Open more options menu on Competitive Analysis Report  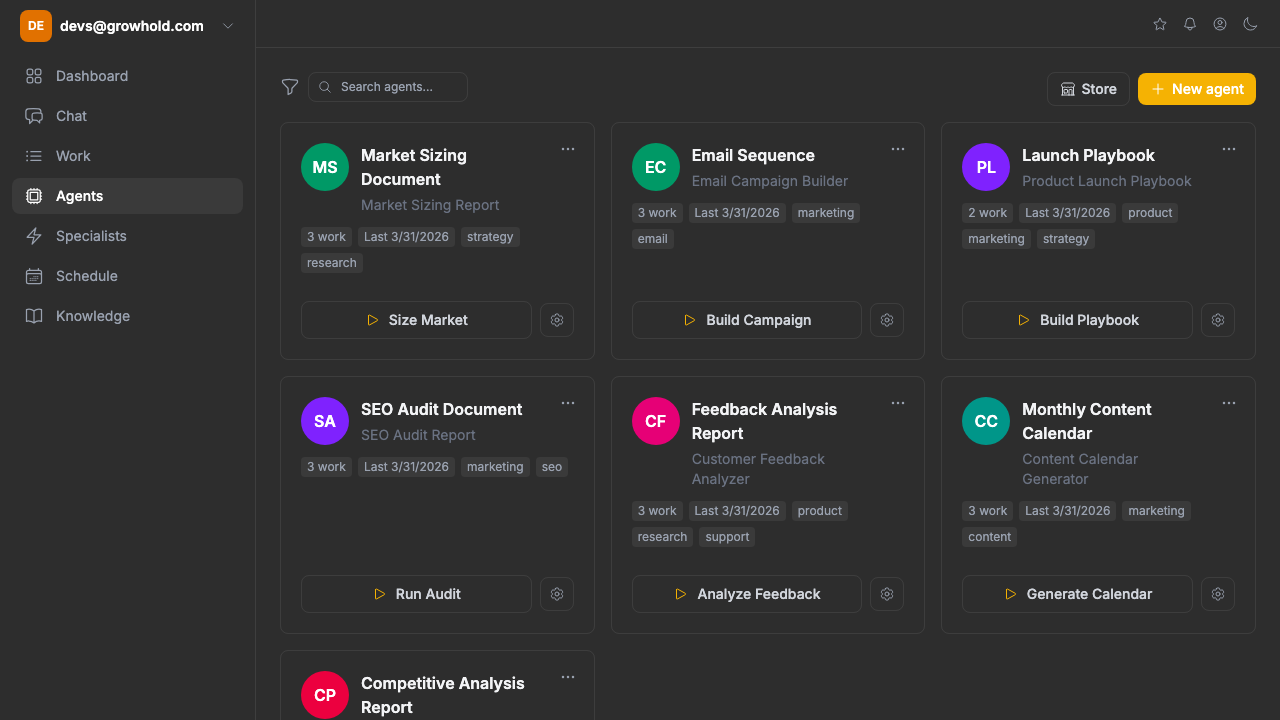(x=568, y=677)
